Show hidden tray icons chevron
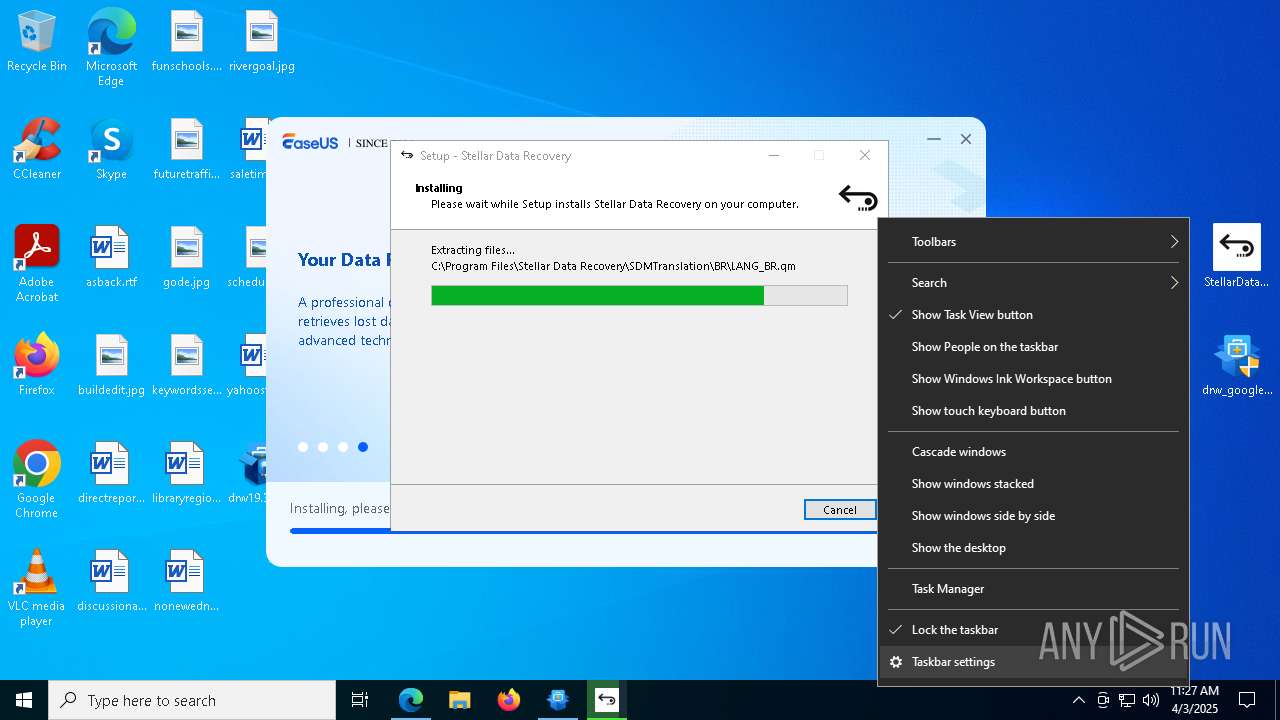Image resolution: width=1280 pixels, height=720 pixels. (1078, 700)
